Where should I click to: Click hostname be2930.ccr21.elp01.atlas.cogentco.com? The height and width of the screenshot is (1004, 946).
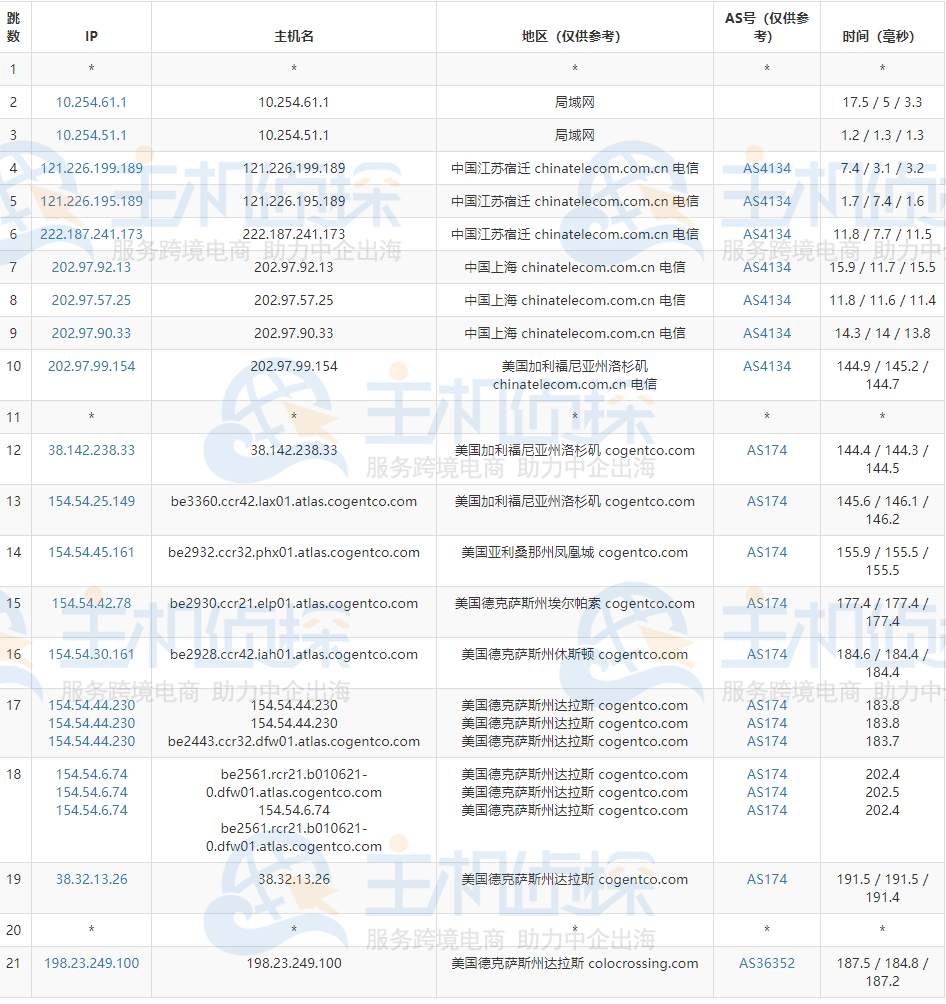(293, 603)
